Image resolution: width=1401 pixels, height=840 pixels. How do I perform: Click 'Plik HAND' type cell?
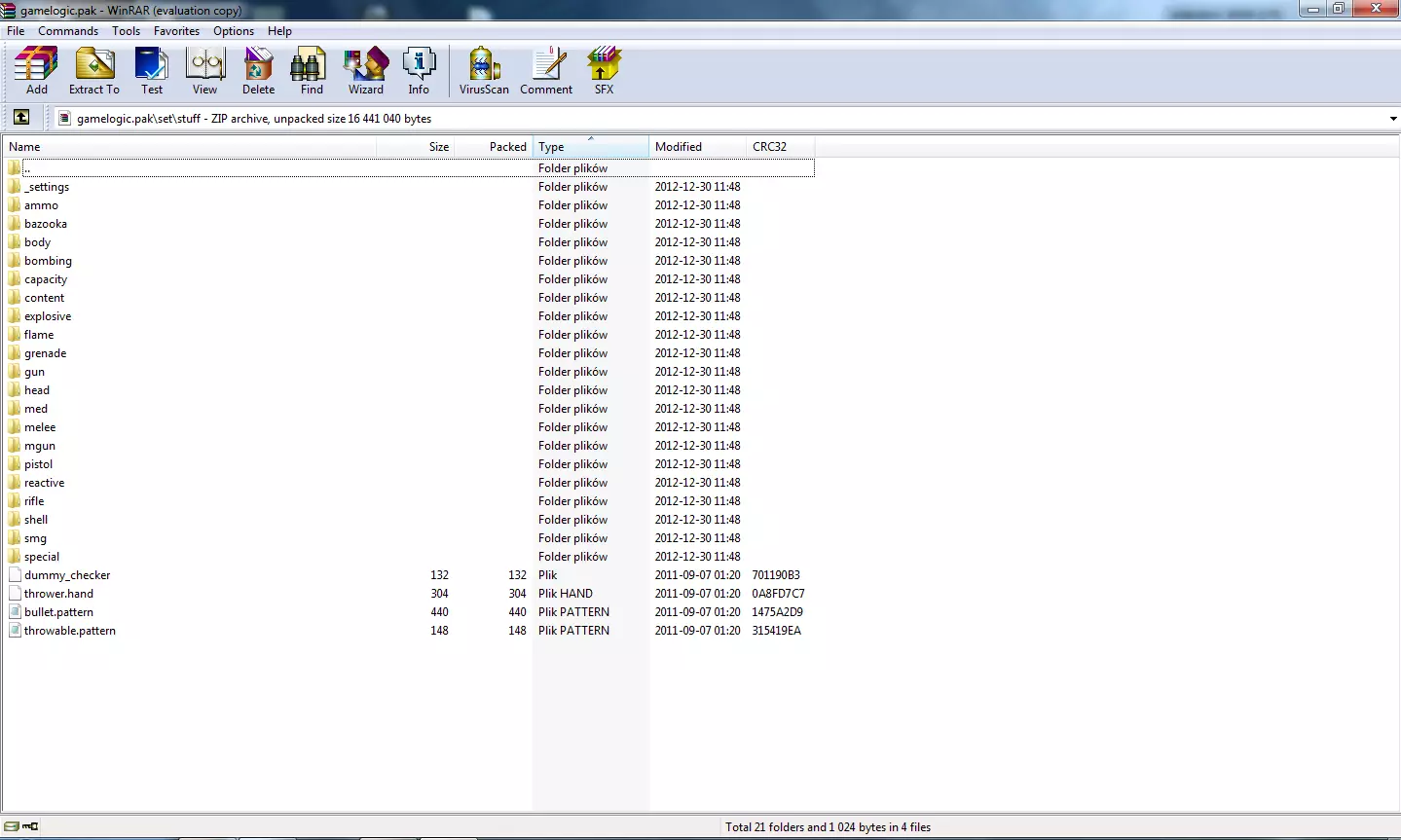(566, 594)
